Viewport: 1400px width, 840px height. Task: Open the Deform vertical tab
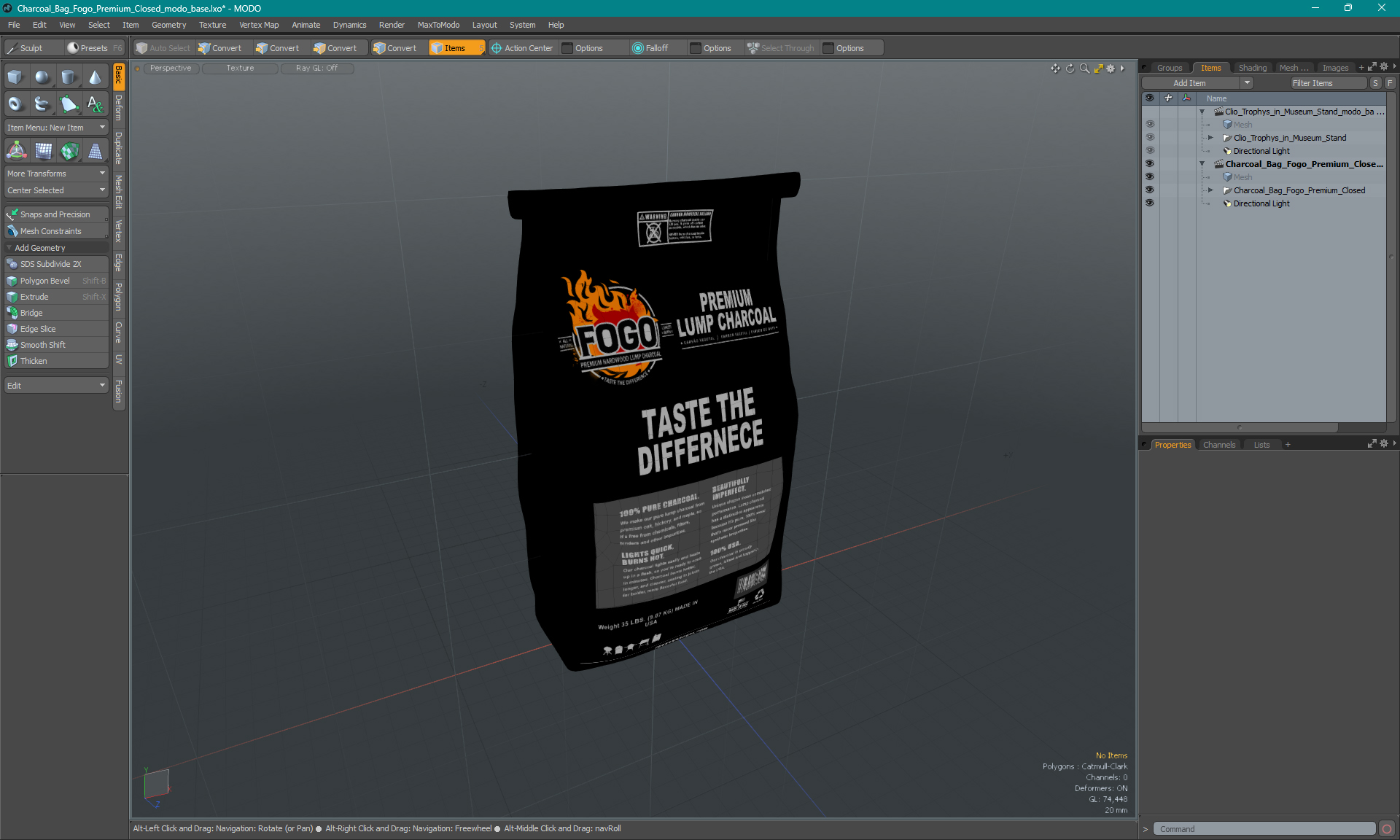(119, 108)
